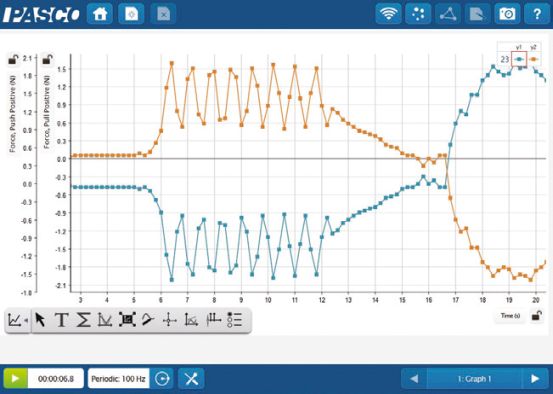The image size is (553, 394).
Task: Choose the arrow selection tool
Action: pos(40,320)
